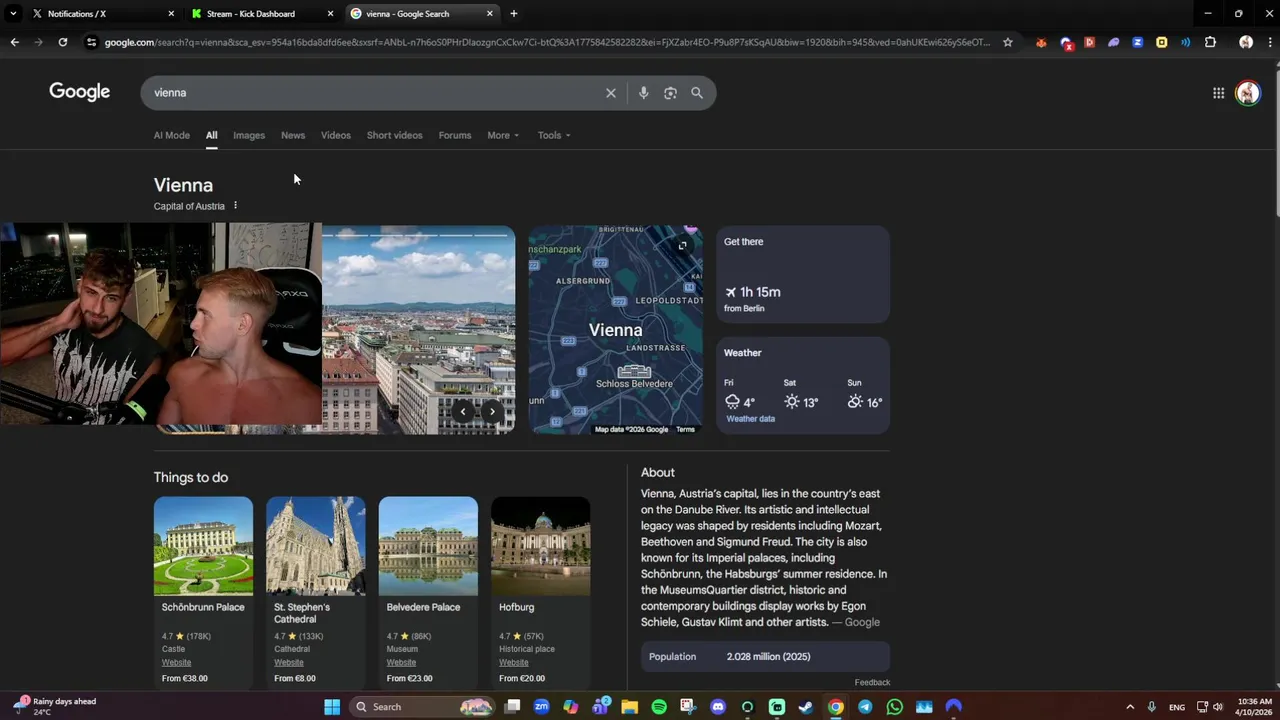
Task: Open Spotify from the taskbar
Action: (659, 707)
